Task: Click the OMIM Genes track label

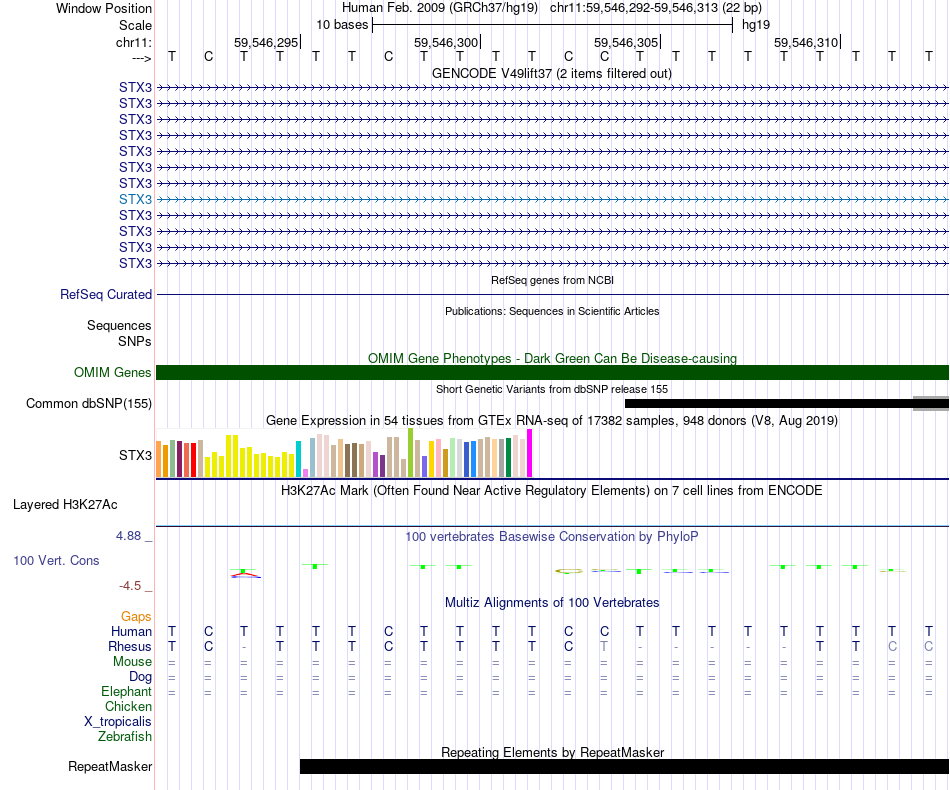Action: pyautogui.click(x=113, y=373)
